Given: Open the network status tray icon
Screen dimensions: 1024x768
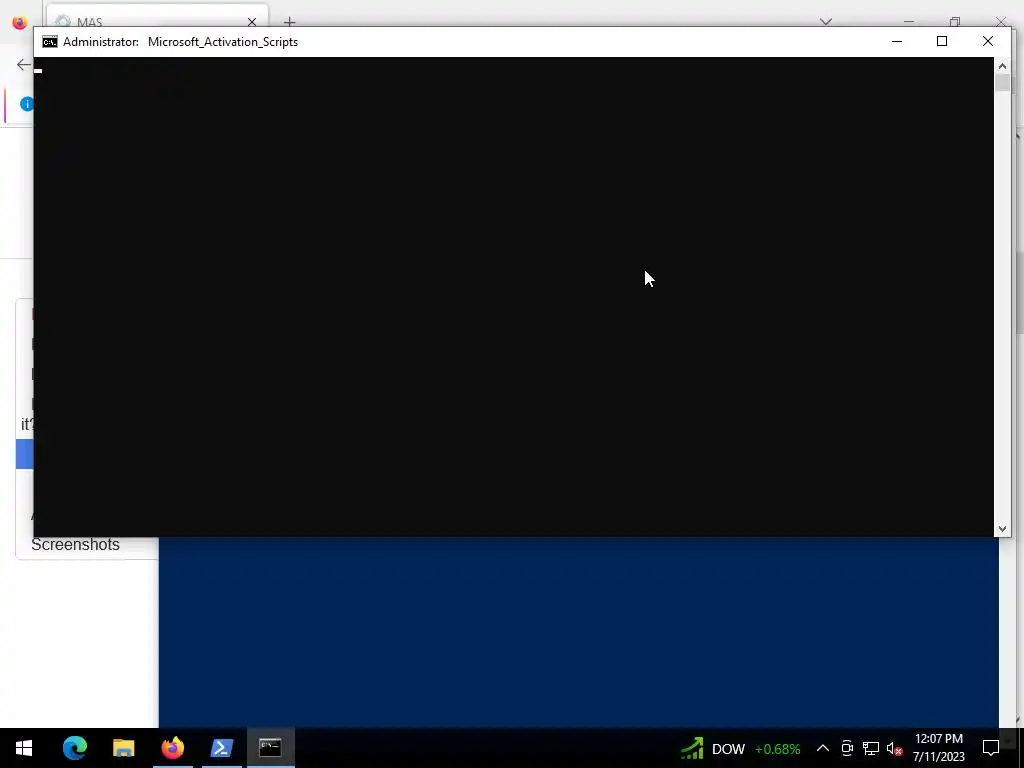Looking at the screenshot, I should pos(871,748).
